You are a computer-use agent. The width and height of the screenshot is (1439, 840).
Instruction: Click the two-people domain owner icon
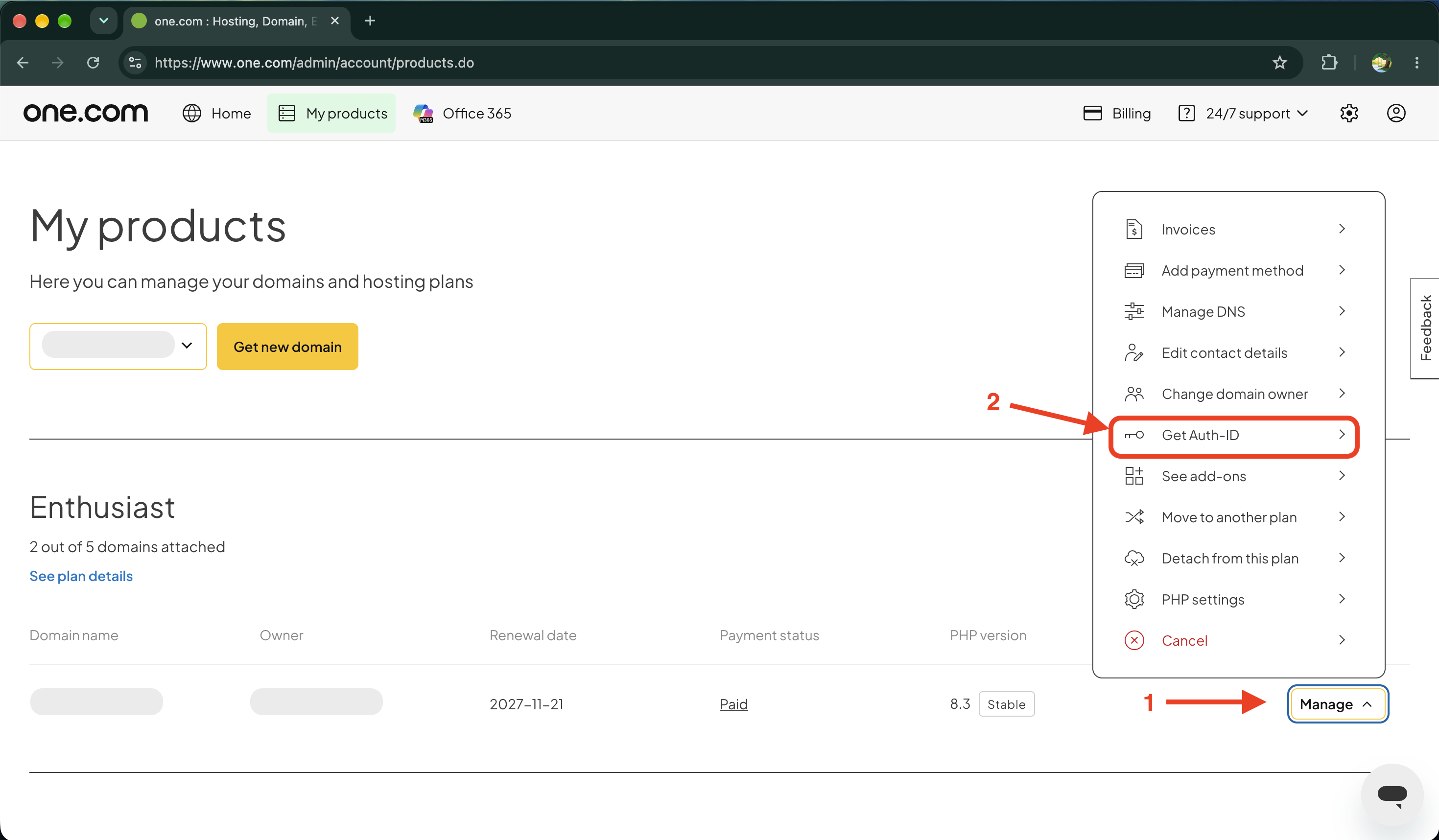click(1133, 394)
